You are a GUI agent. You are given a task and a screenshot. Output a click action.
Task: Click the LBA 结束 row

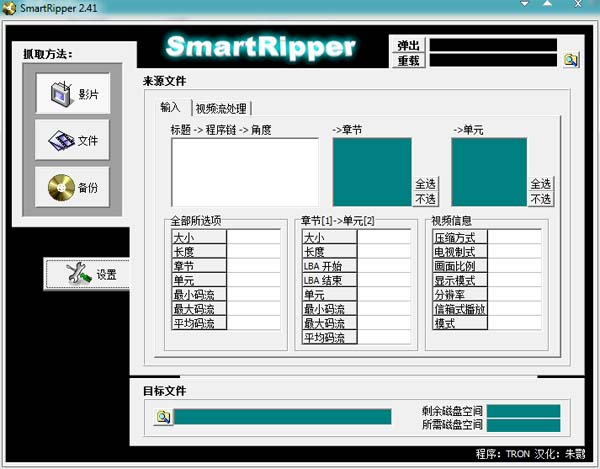coord(357,280)
